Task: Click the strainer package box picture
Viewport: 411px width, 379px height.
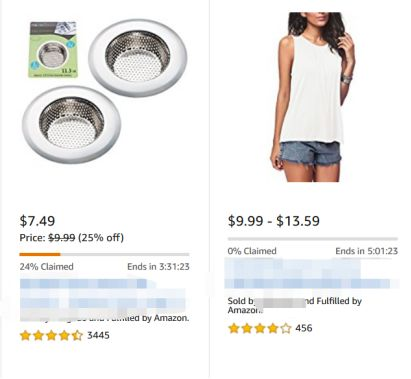Action: [x=53, y=50]
